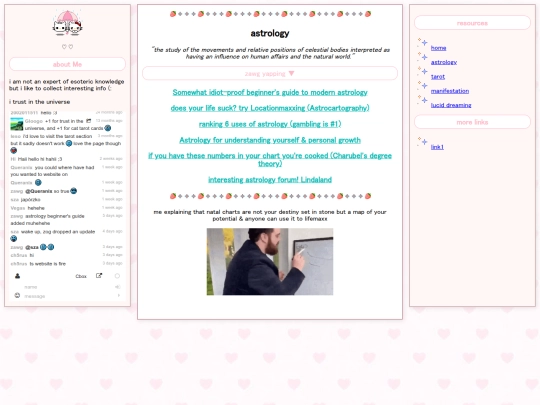The image size is (540, 405).
Task: Click the pink triangle next to zawg yapping
Action: [x=291, y=73]
